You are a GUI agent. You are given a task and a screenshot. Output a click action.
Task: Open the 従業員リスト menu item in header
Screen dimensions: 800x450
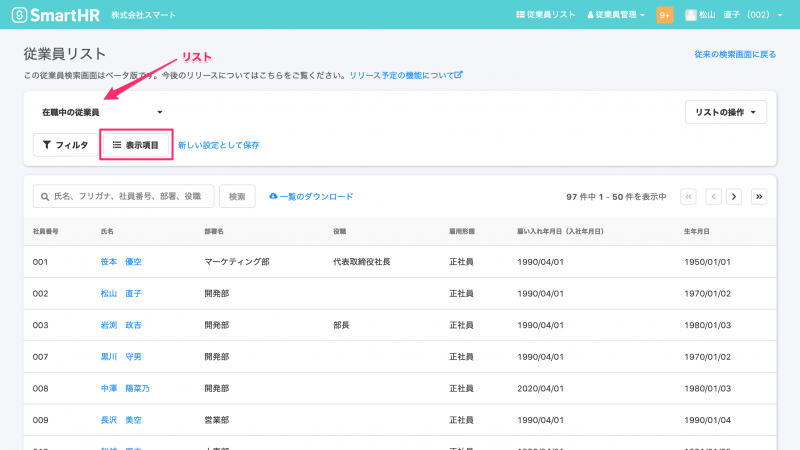(x=545, y=15)
